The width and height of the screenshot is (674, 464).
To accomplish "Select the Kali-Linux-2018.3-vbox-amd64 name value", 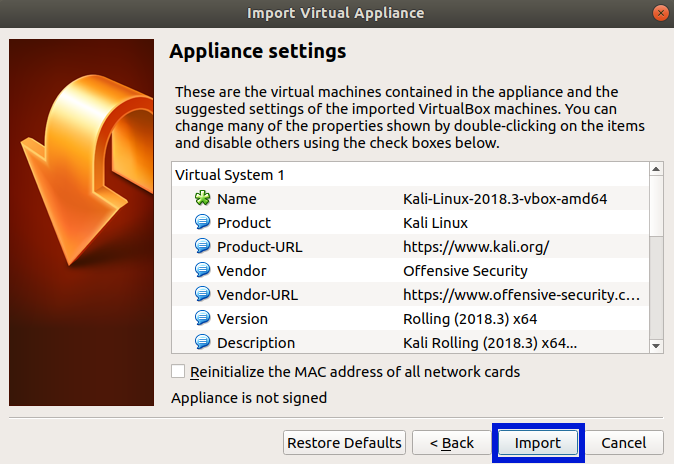I will click(505, 199).
